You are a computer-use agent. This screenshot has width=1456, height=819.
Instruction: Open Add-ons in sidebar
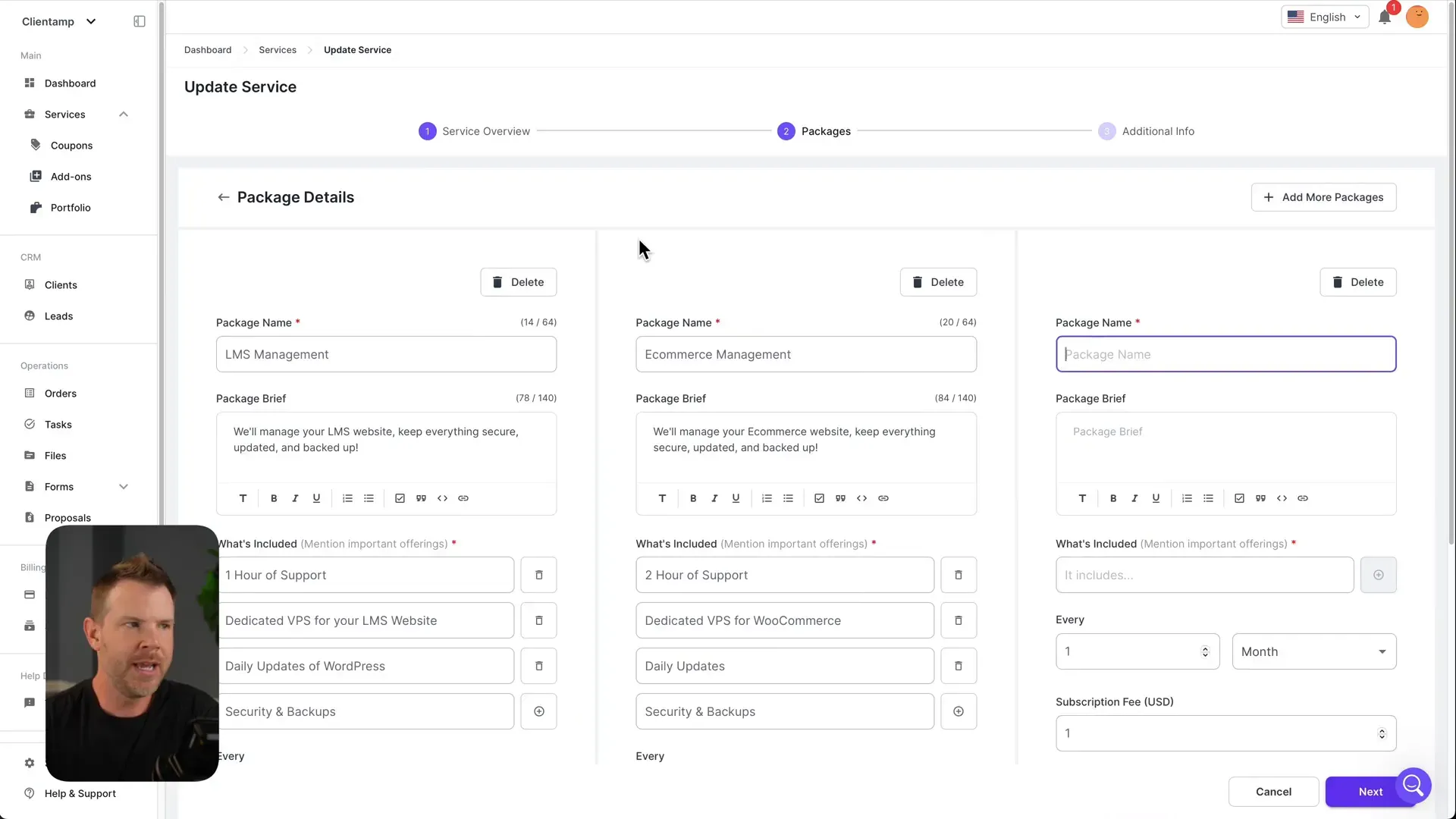tap(71, 177)
